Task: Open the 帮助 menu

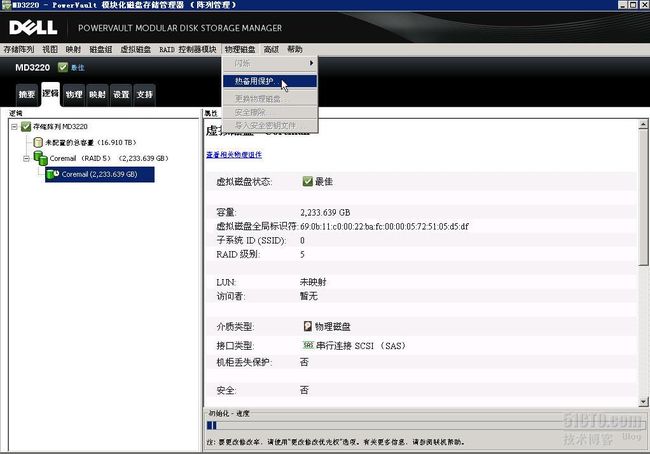Action: pos(295,49)
